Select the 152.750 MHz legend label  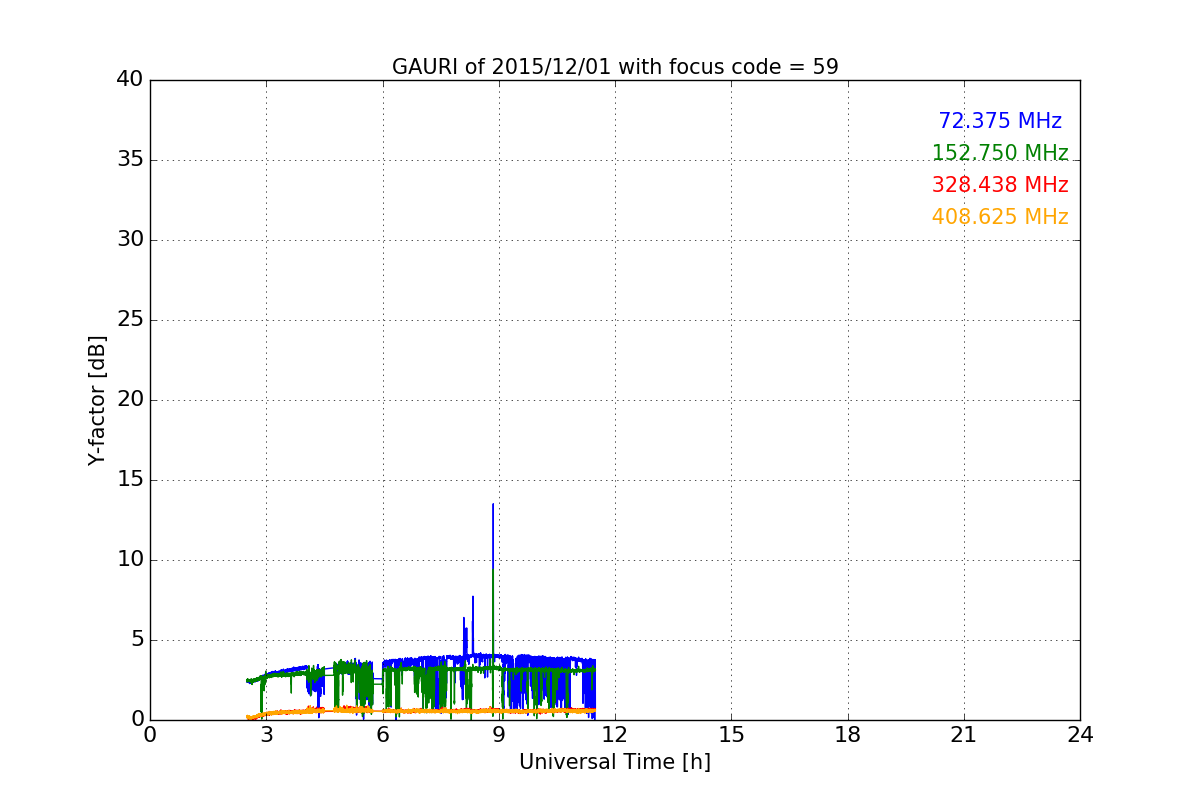pos(1000,153)
